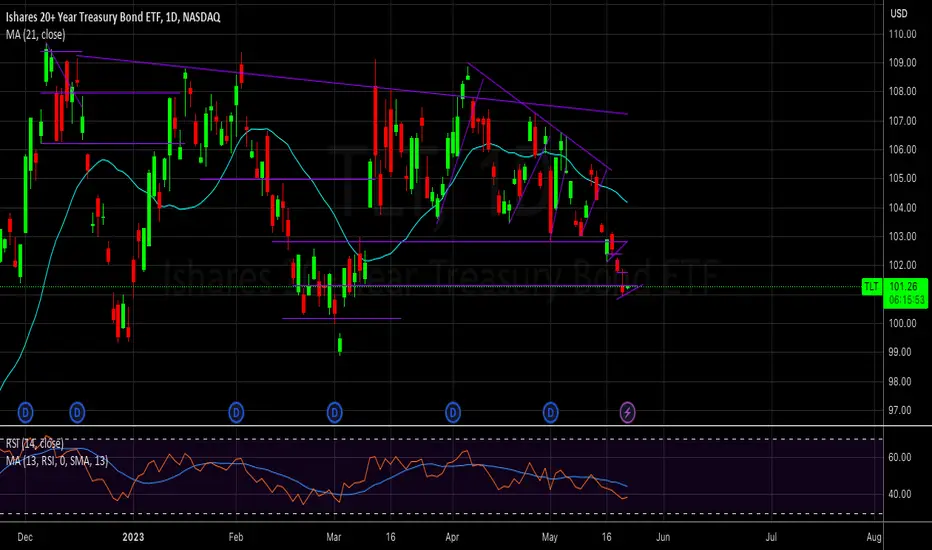Click the May date label on the time axis
The height and width of the screenshot is (550, 932).
point(550,538)
